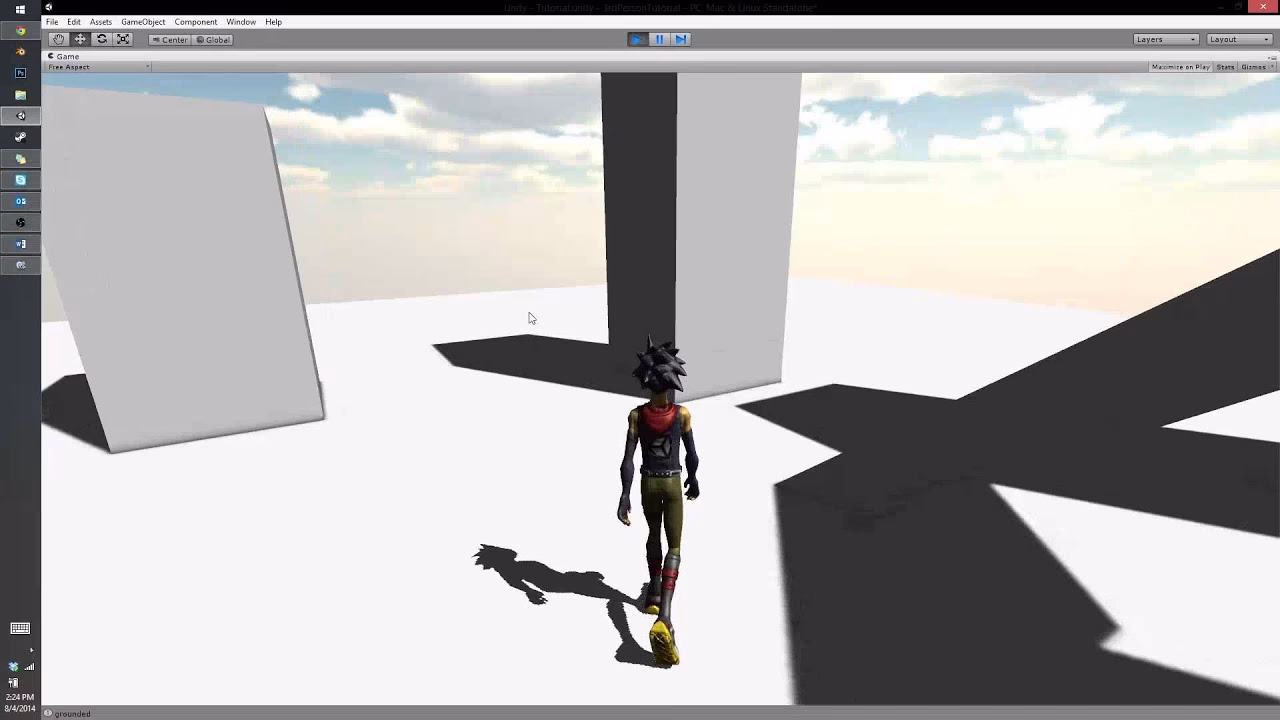Pause the running game
The image size is (1280, 720).
pyautogui.click(x=659, y=39)
